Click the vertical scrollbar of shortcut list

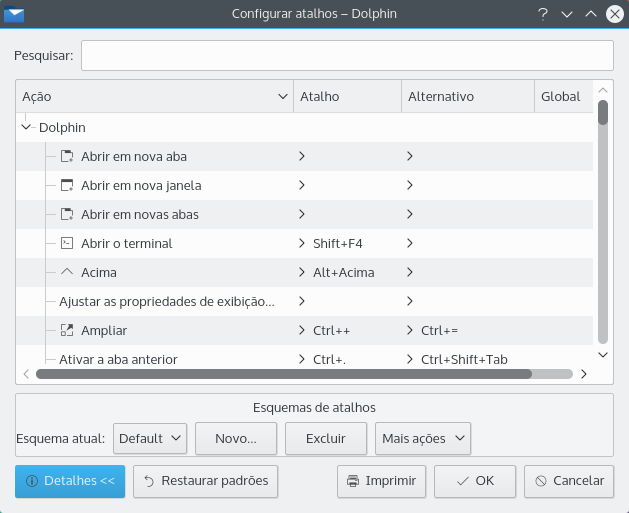[x=603, y=112]
